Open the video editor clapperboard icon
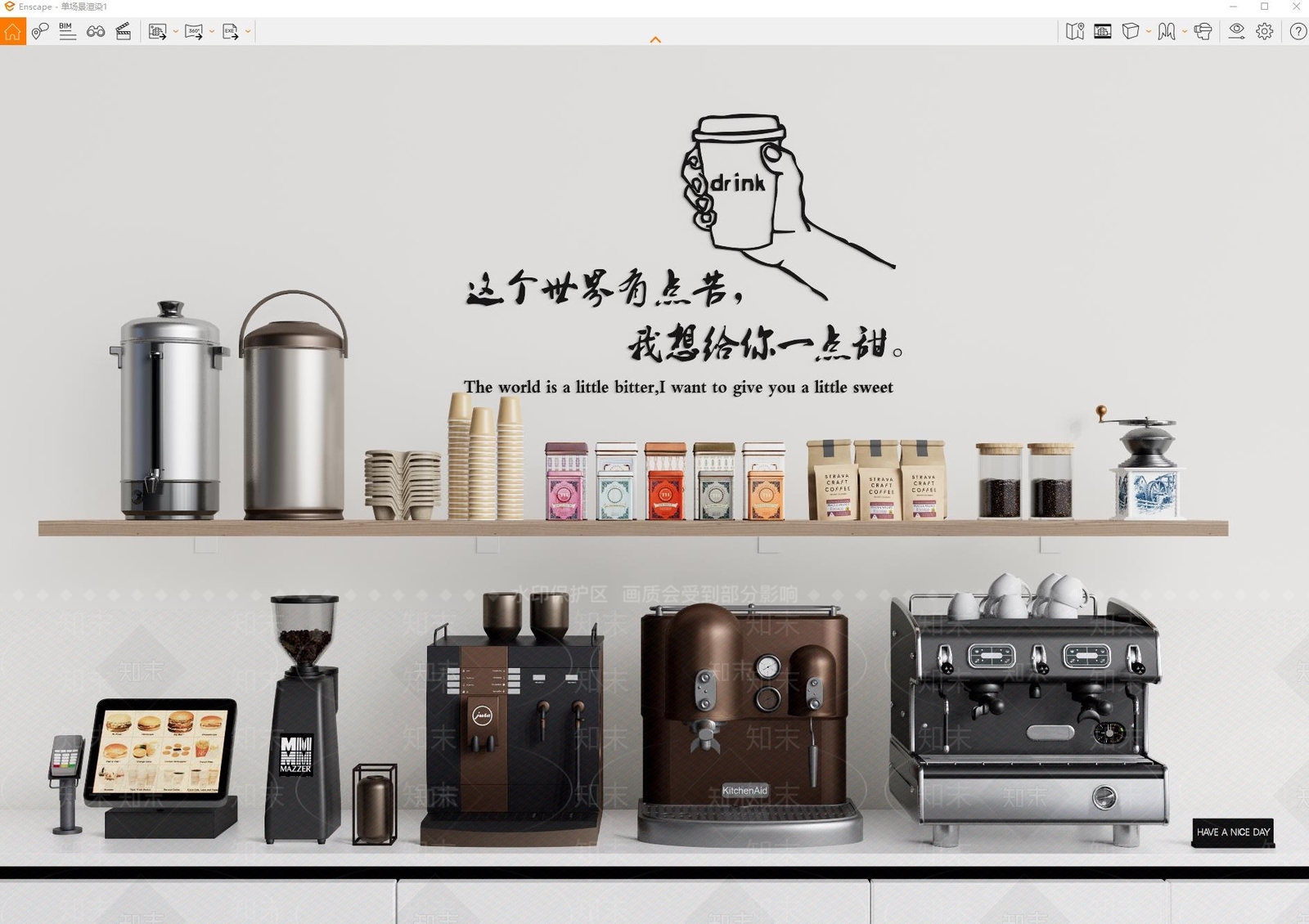 pyautogui.click(x=124, y=32)
